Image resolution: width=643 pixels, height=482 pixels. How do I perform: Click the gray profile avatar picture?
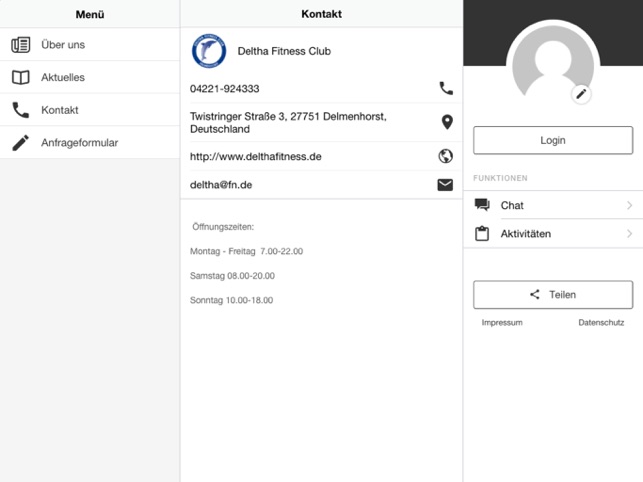553,63
